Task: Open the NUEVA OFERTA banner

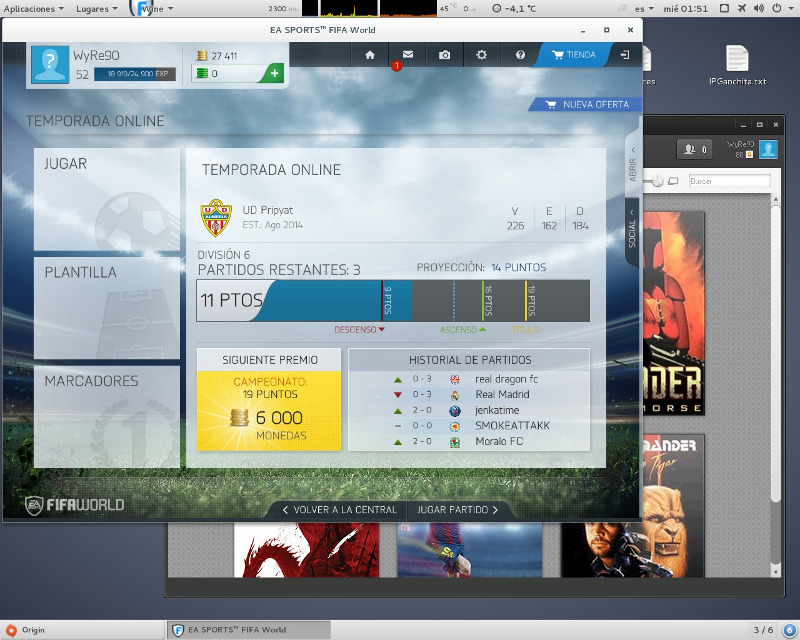Action: pyautogui.click(x=587, y=105)
